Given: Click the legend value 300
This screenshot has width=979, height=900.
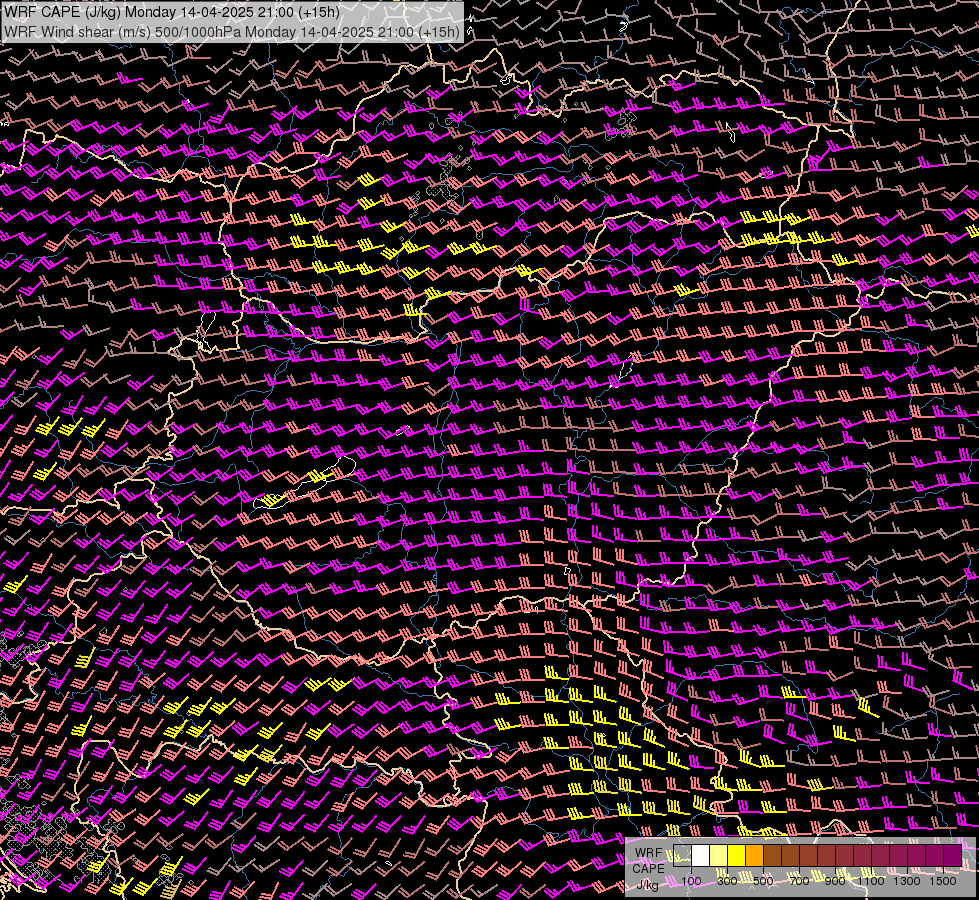Looking at the screenshot, I should pos(727,881).
